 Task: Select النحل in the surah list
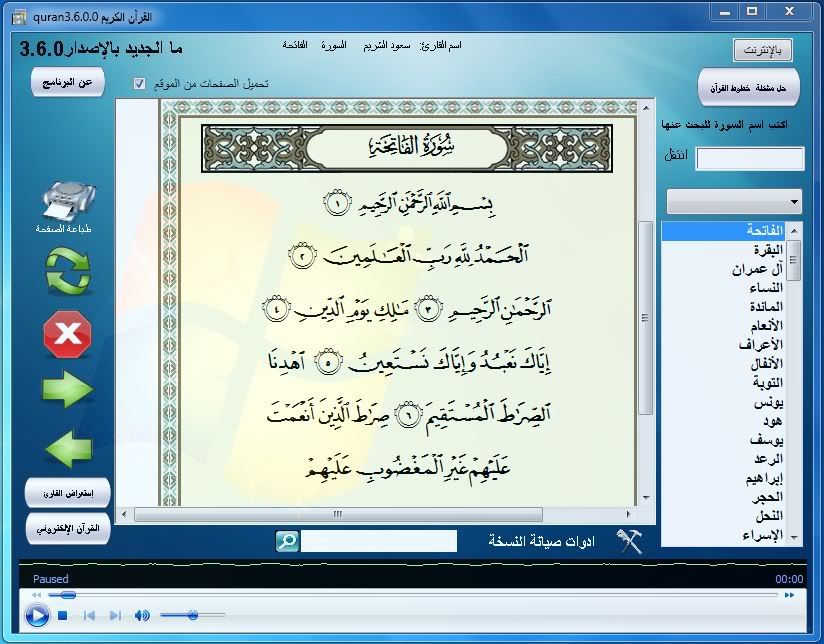pyautogui.click(x=723, y=516)
